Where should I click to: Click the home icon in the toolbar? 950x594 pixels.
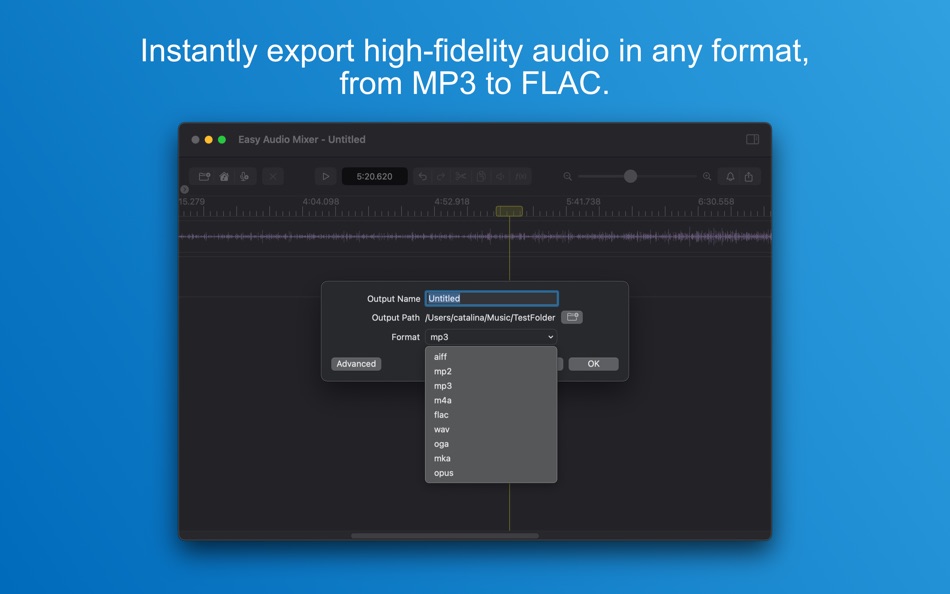click(x=224, y=176)
